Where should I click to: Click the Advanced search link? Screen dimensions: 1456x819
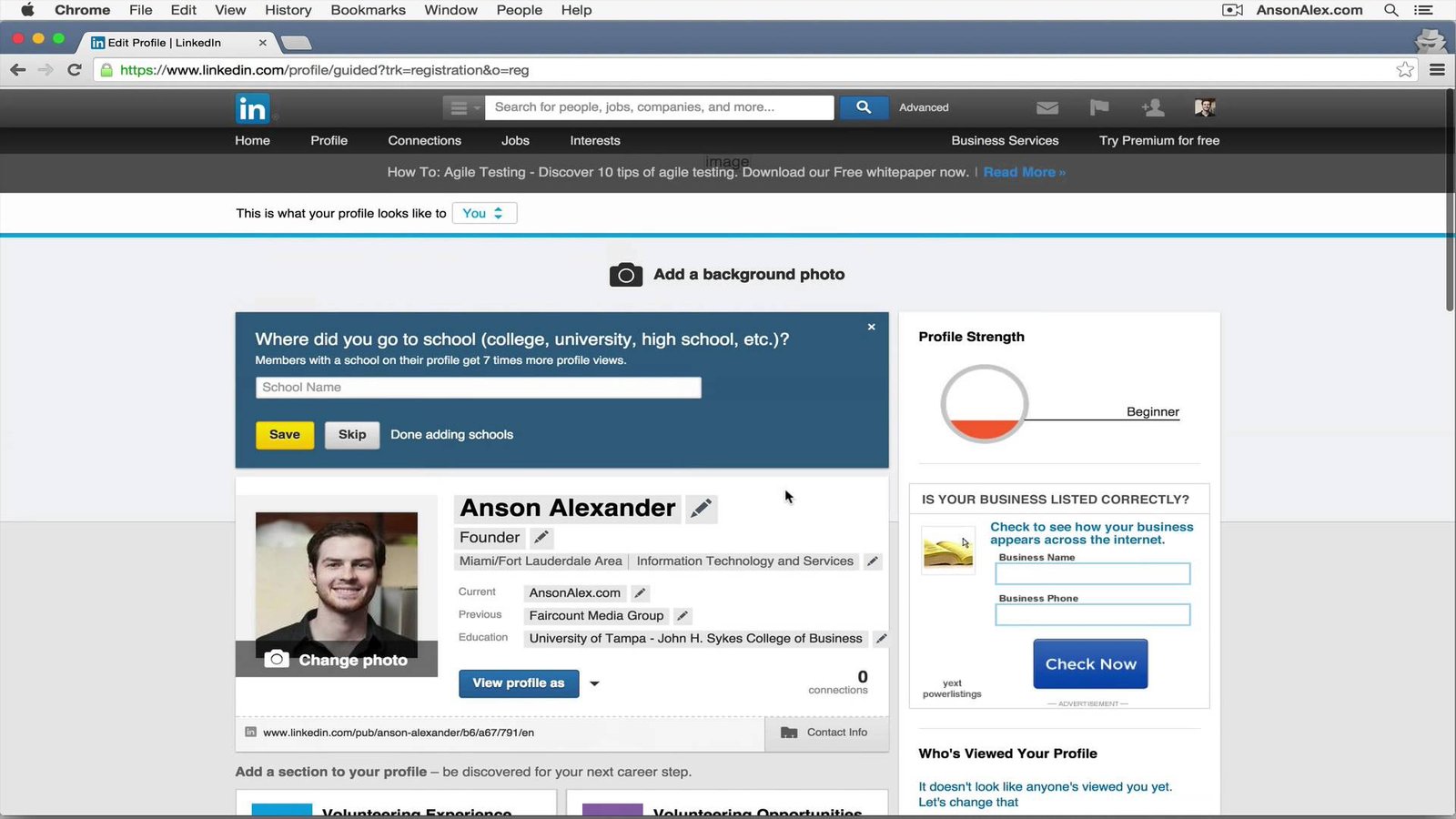click(x=924, y=107)
